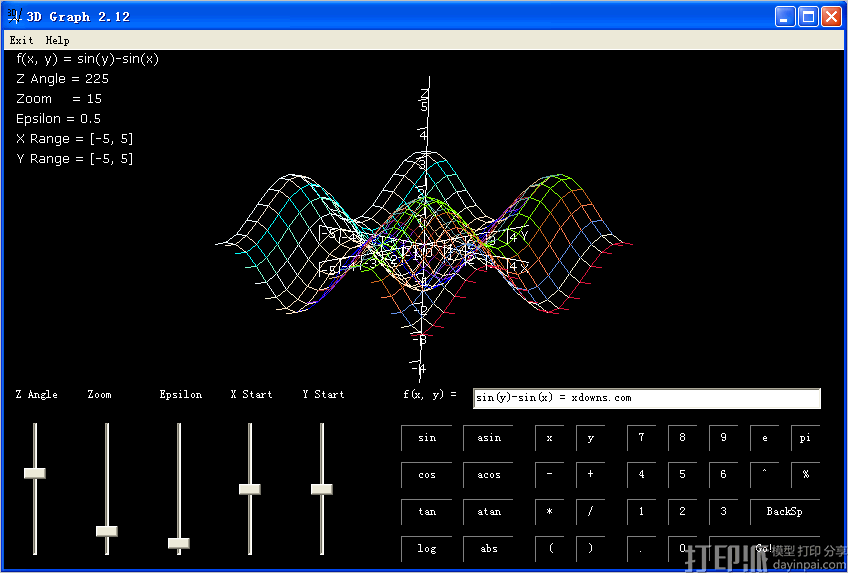Click digit 9 on keypad

click(x=724, y=438)
